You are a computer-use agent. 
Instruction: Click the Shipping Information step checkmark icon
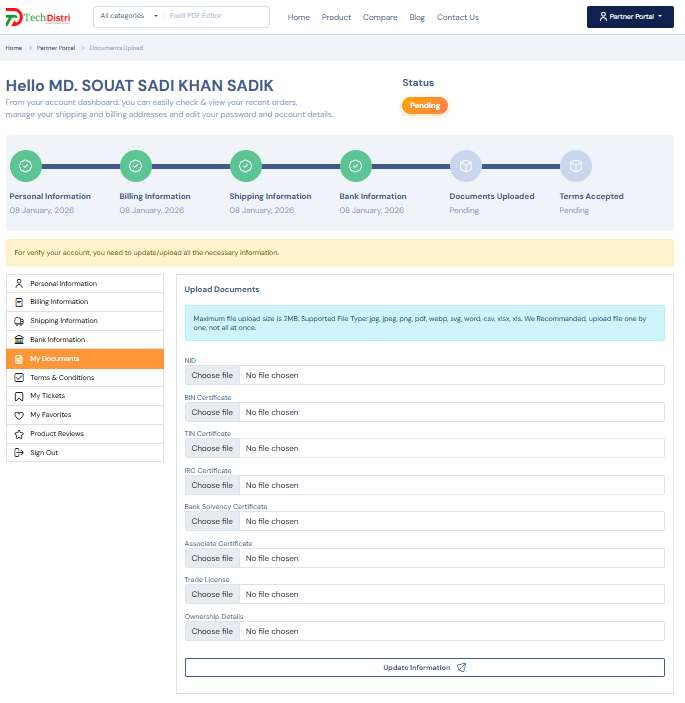click(x=246, y=166)
